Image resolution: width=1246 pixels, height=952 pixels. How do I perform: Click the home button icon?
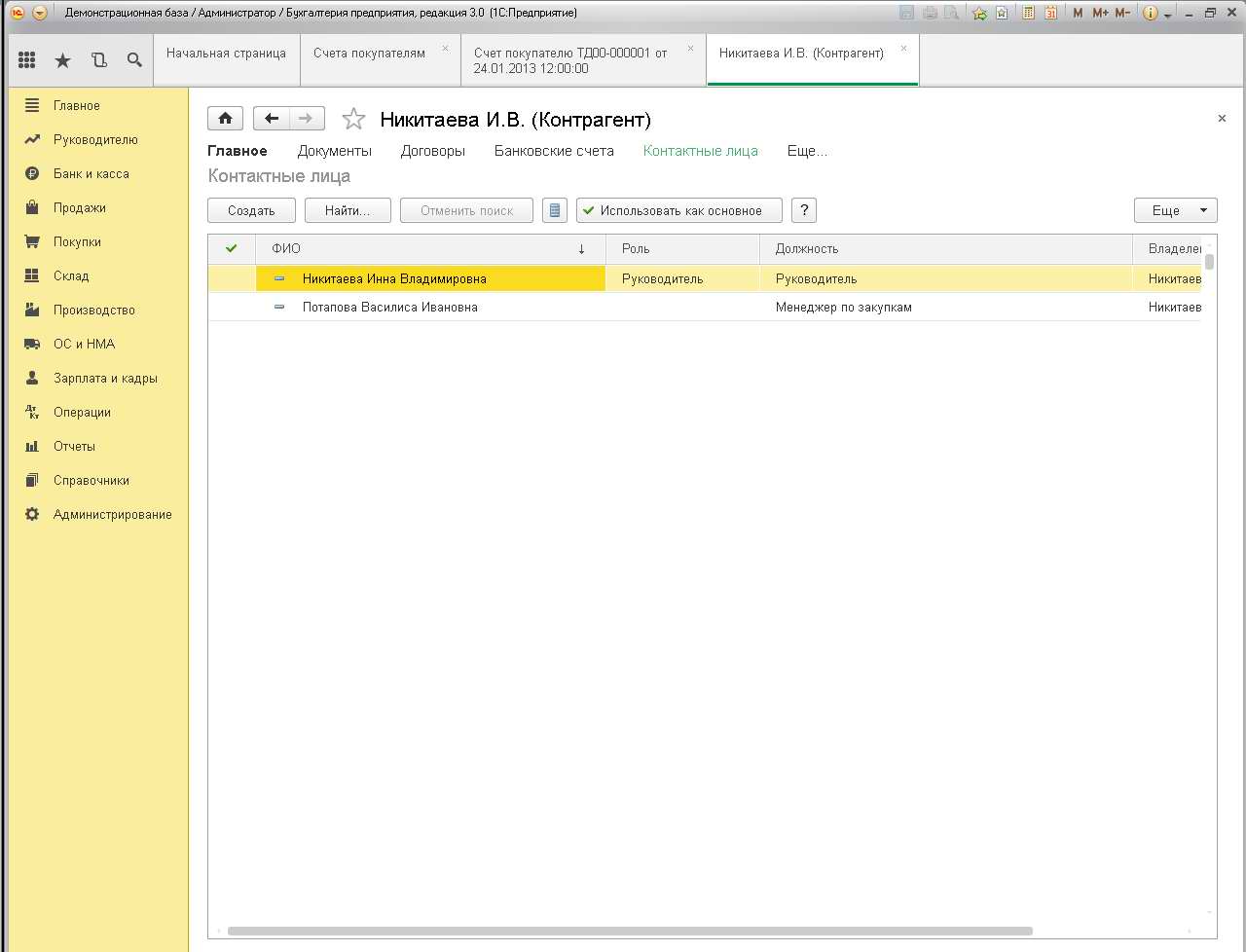pos(225,119)
